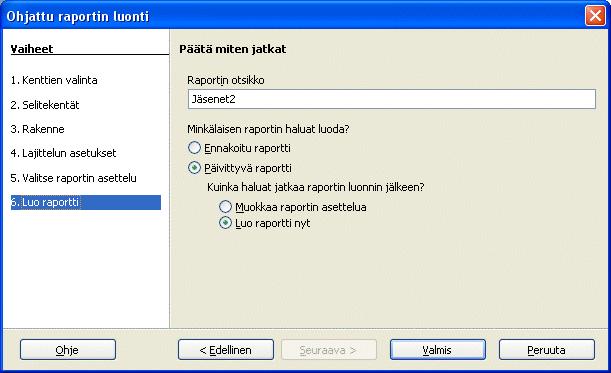Click the Vaiheet heading
Image resolution: width=611 pixels, height=373 pixels.
click(x=32, y=49)
